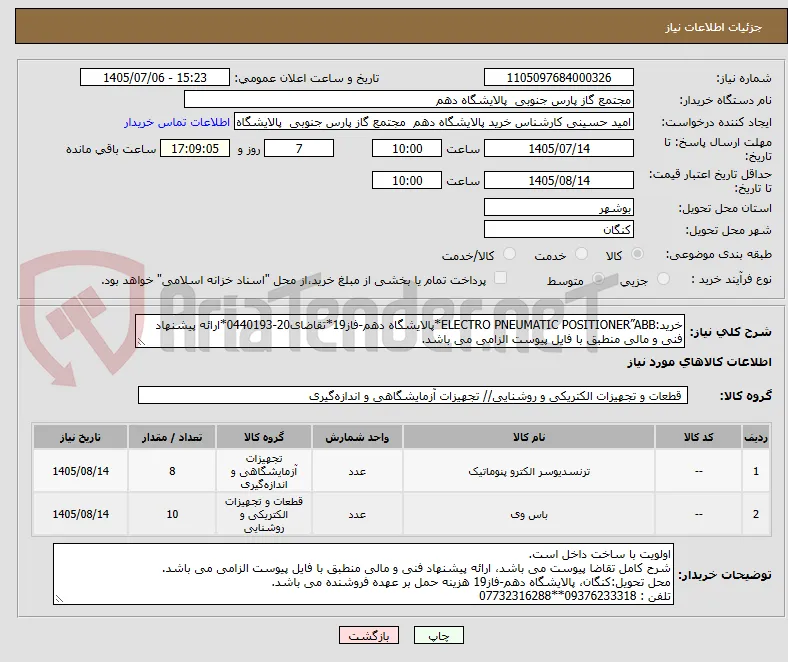Click the عدد unit cell in row 1
Viewport: 788px width, 662px height.
point(357,471)
